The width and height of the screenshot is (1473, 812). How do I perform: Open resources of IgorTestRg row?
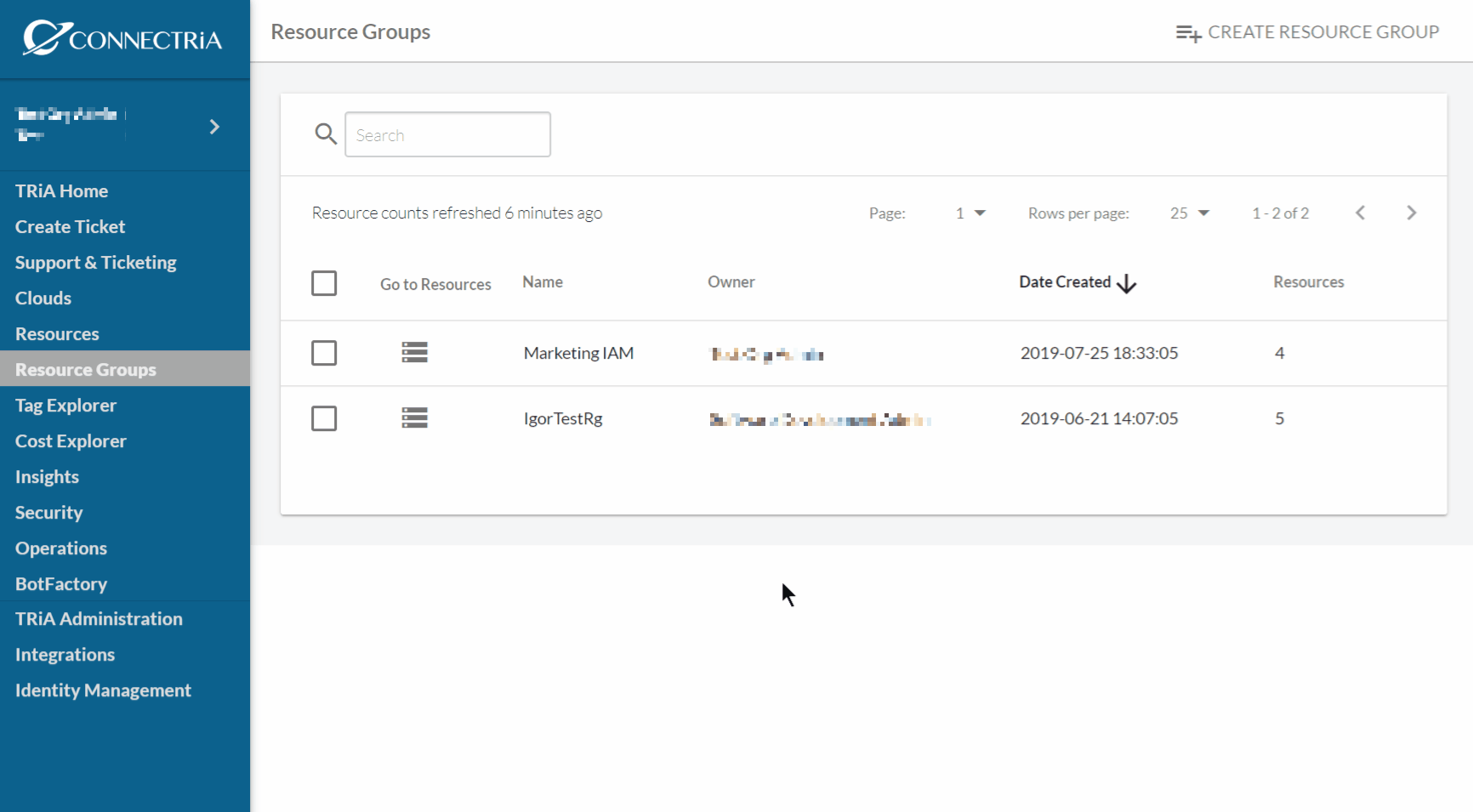414,417
